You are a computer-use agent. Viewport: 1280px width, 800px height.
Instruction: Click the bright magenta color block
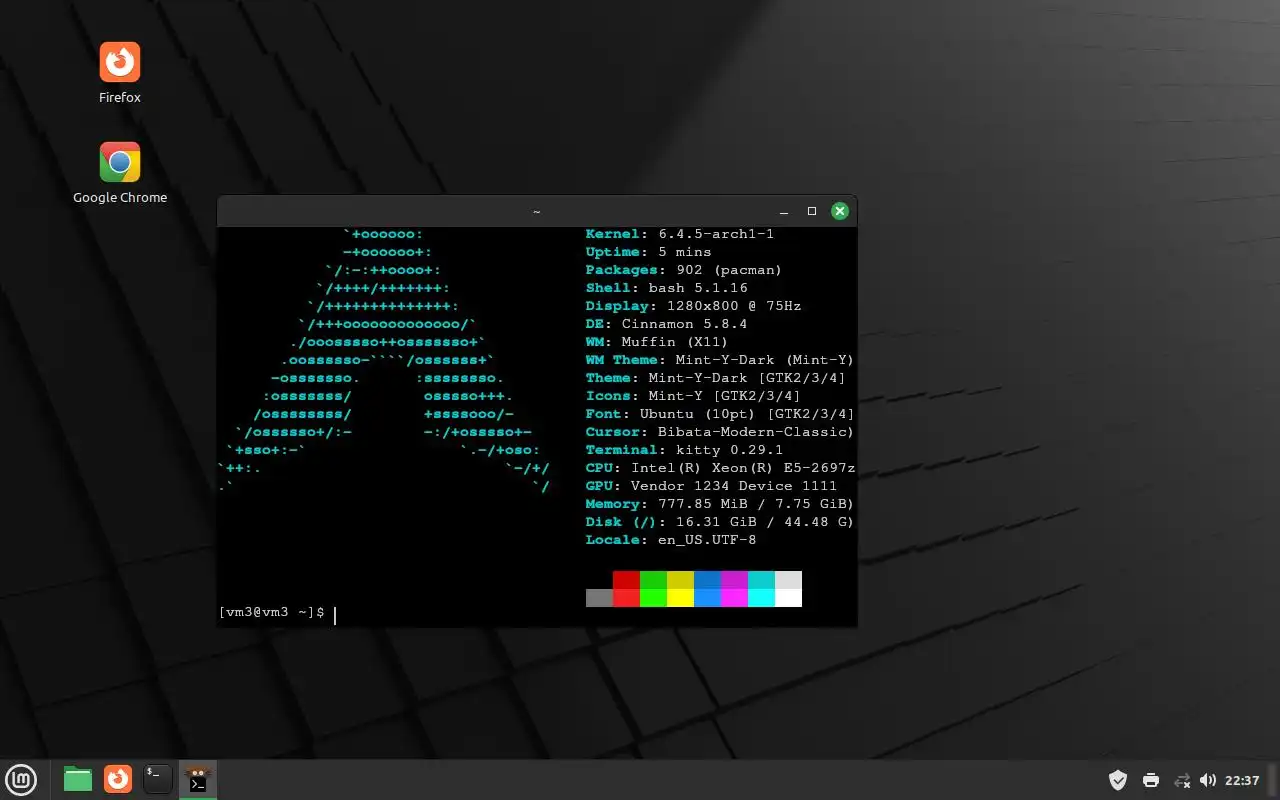[734, 597]
